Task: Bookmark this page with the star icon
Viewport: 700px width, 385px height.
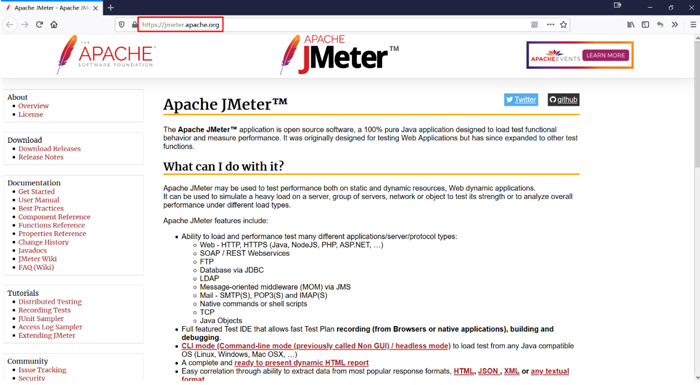Action: (x=563, y=25)
